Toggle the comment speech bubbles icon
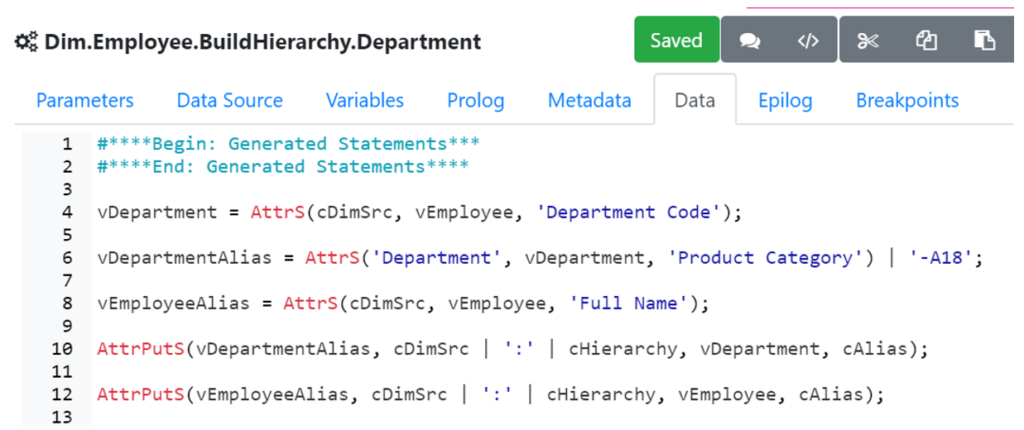The image size is (1024, 430). click(749, 41)
